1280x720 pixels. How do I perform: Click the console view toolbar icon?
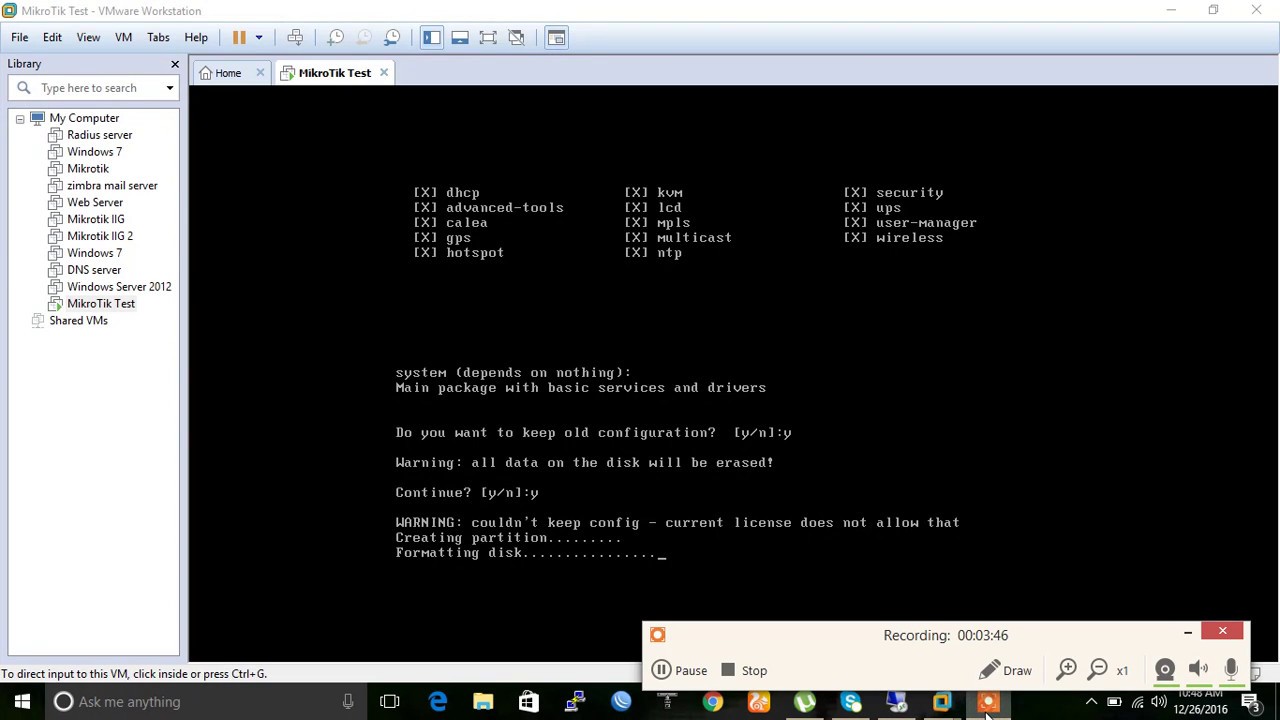(x=556, y=38)
